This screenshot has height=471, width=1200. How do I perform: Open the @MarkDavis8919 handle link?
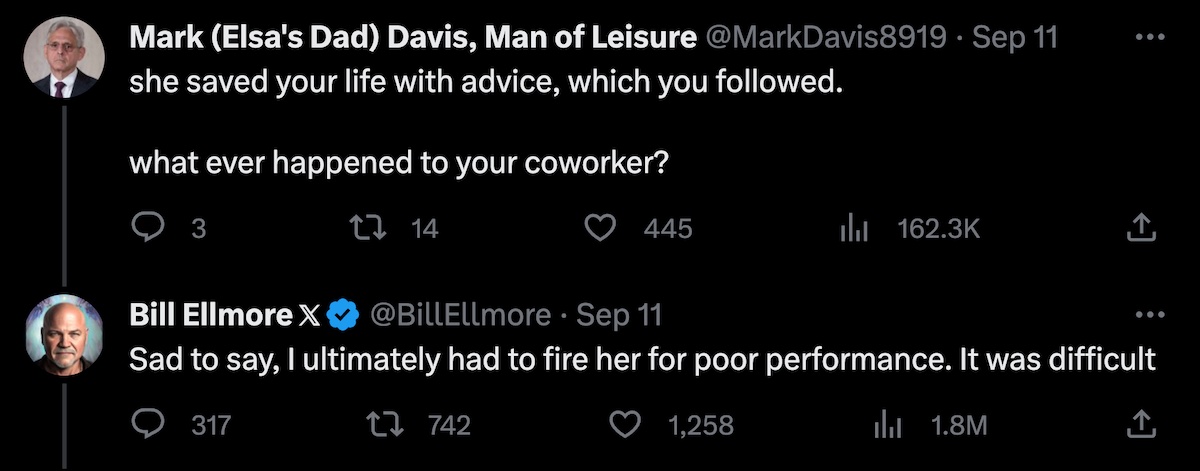tap(826, 39)
